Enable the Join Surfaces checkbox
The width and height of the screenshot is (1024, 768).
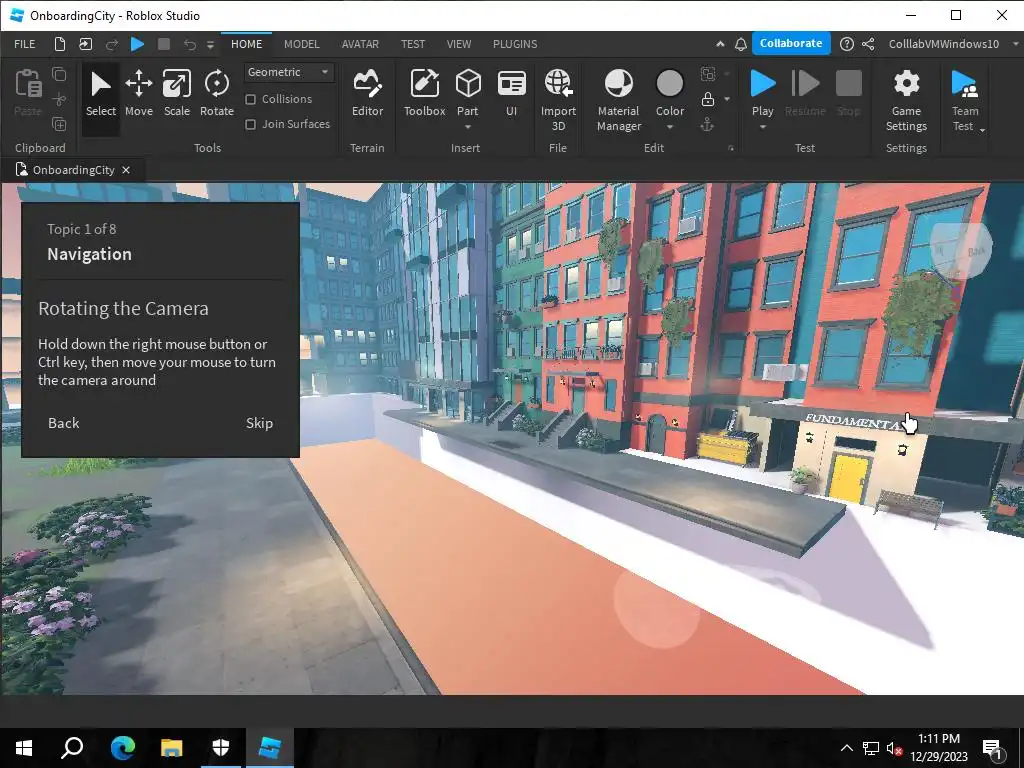250,124
